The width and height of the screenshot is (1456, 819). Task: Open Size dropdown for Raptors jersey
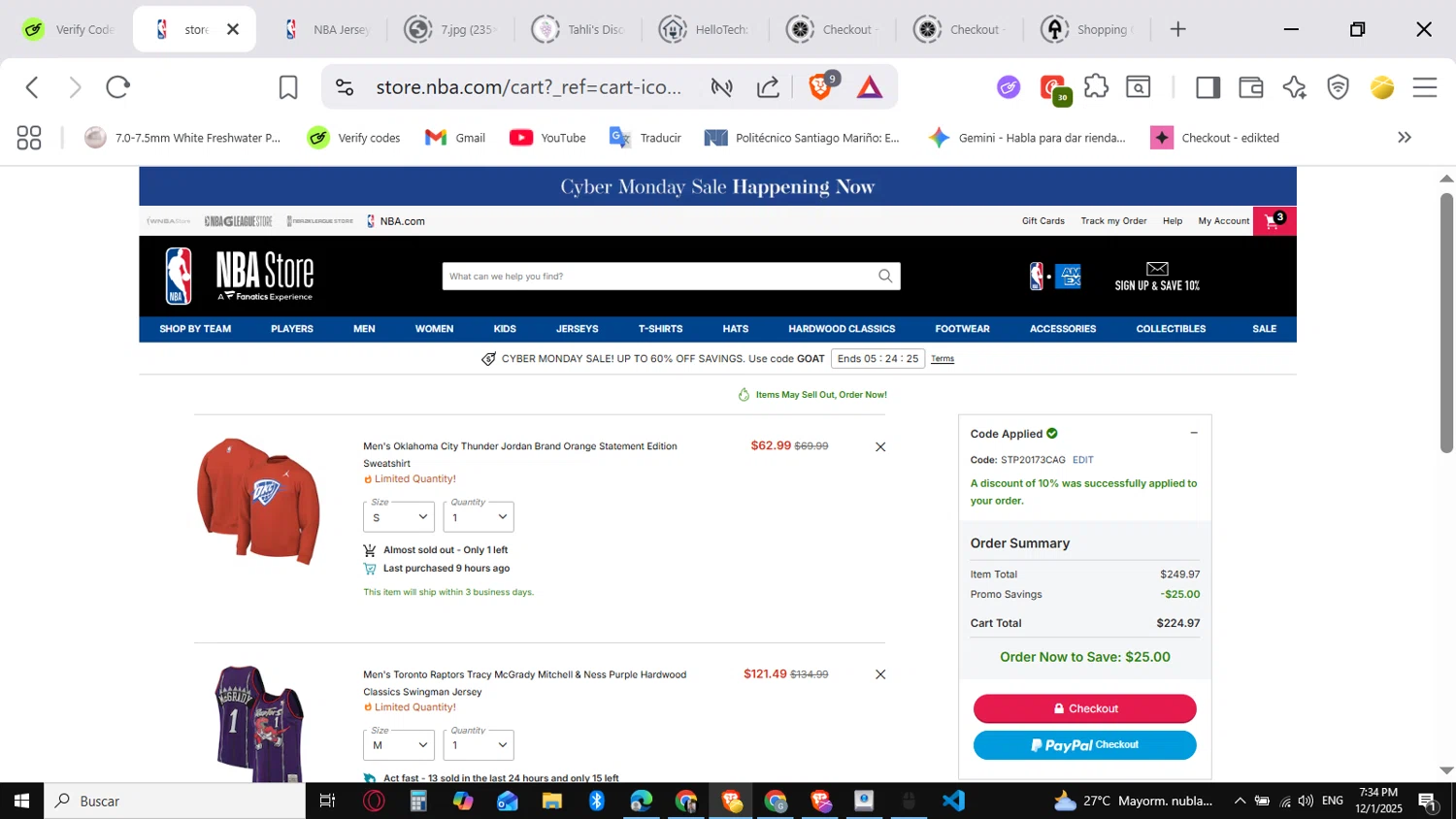399,745
